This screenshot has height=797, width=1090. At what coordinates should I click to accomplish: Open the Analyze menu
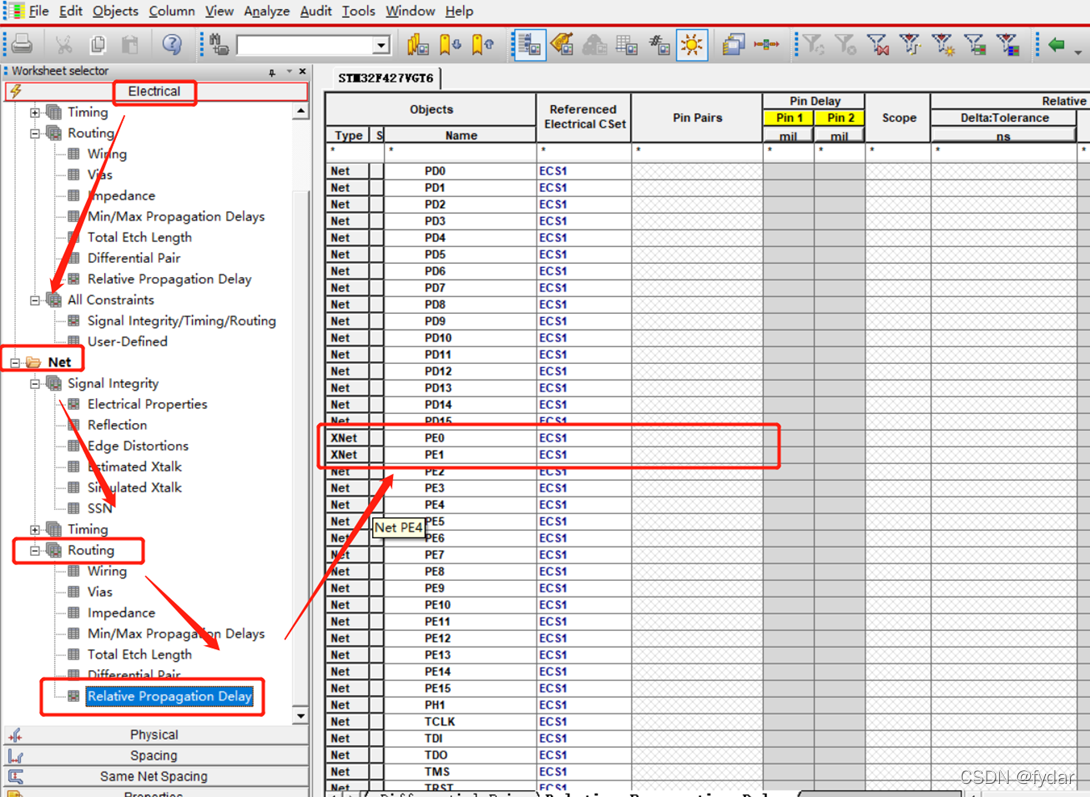pos(266,11)
